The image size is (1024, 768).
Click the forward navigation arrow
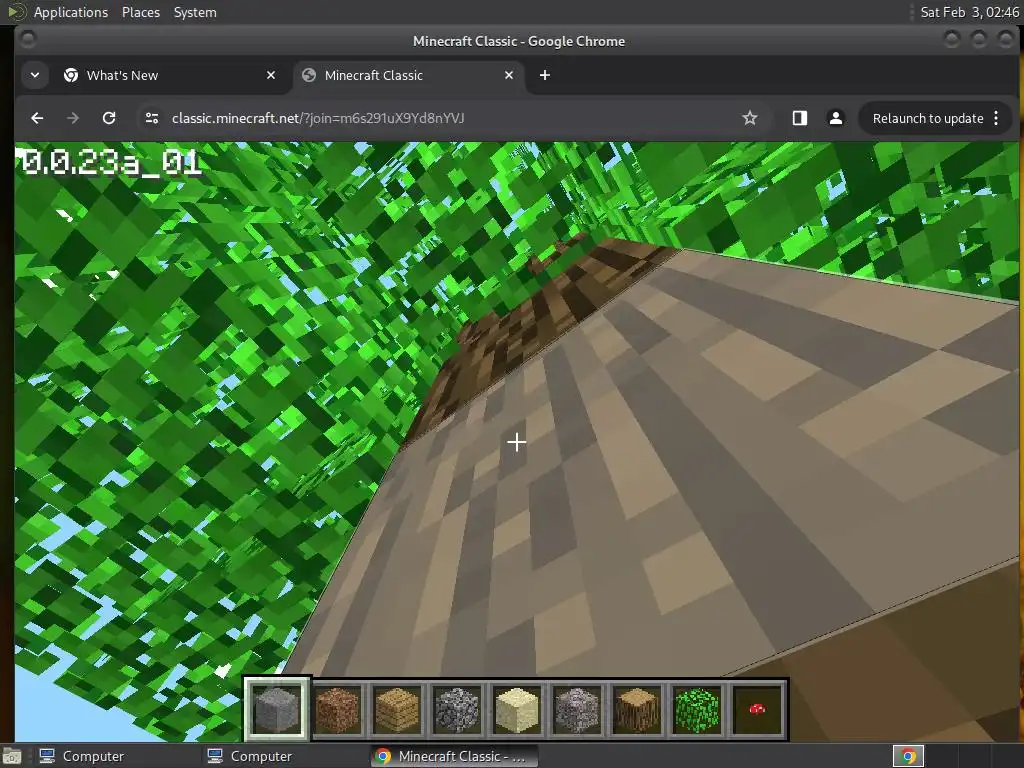point(73,118)
